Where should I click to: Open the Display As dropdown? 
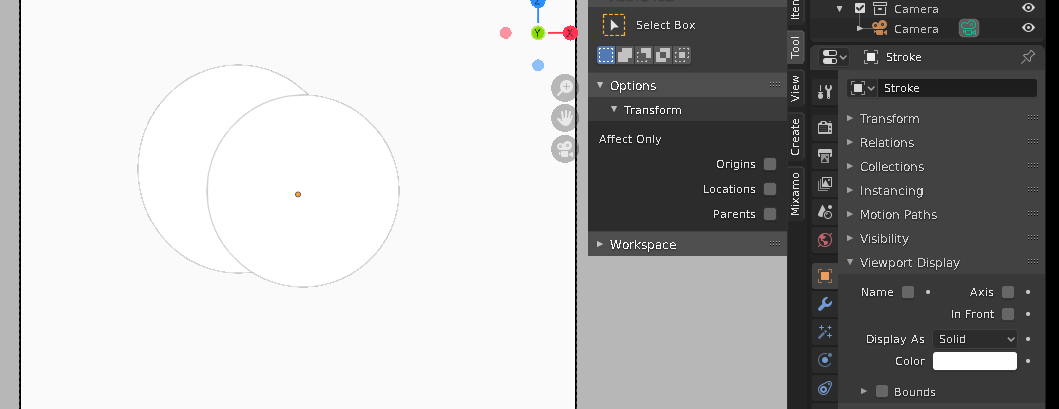pyautogui.click(x=974, y=339)
